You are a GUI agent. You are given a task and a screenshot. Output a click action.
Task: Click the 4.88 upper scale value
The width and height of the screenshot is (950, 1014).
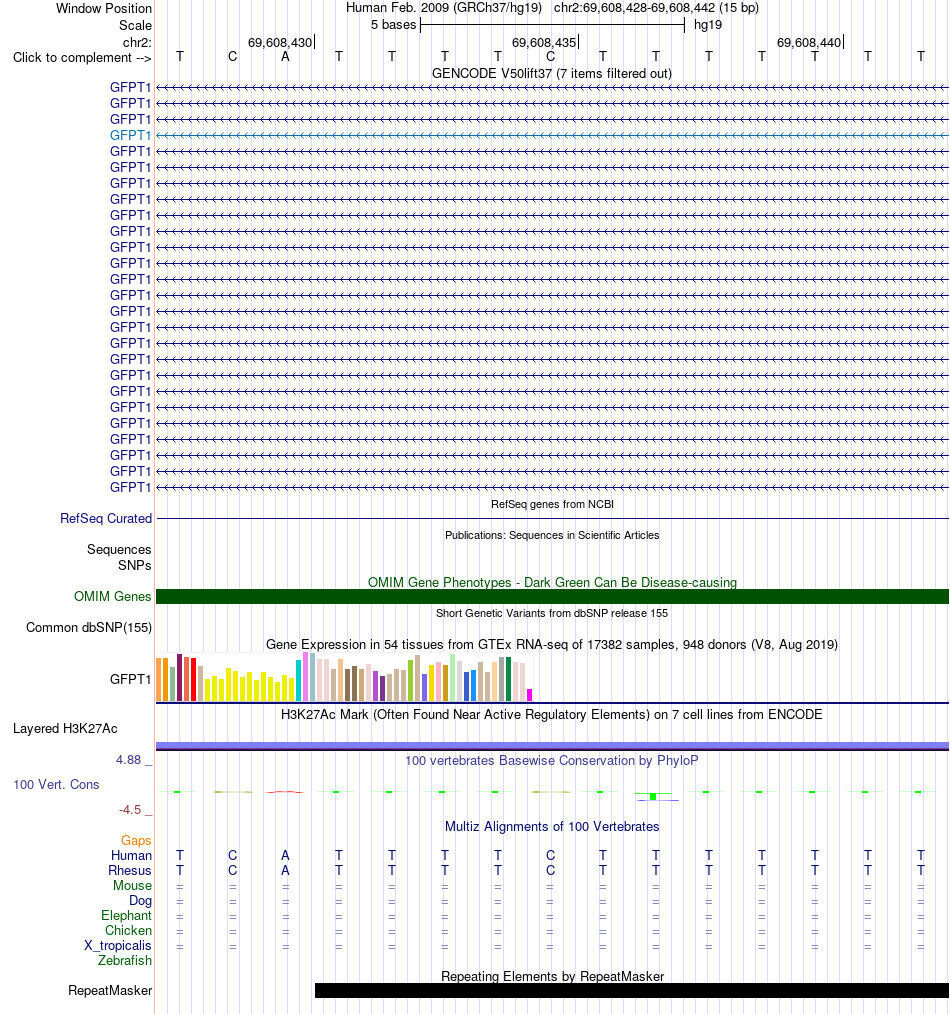128,759
